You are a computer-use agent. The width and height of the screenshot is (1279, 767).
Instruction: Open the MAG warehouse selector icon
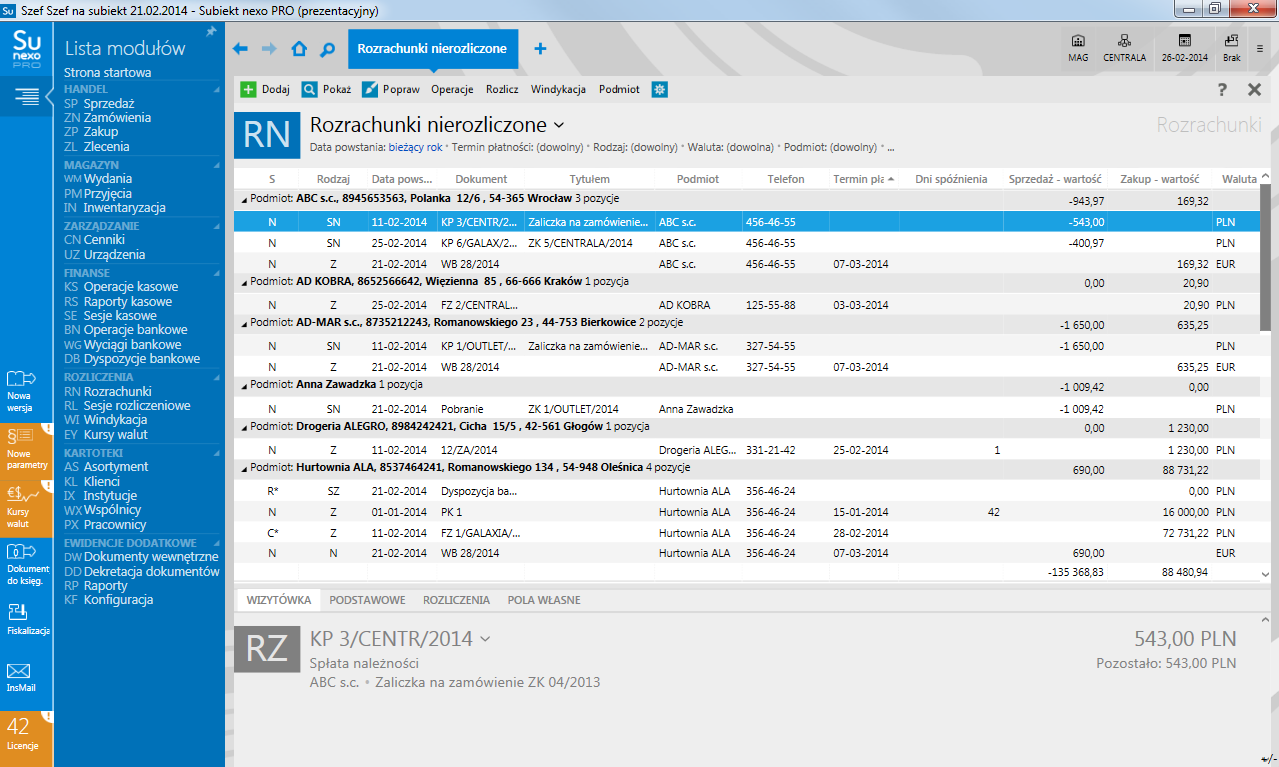click(x=1077, y=48)
